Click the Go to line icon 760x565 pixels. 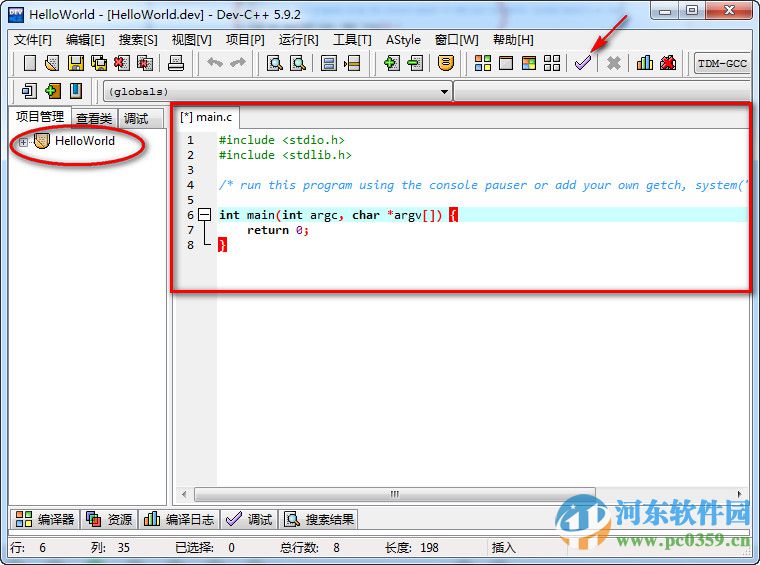pos(352,63)
